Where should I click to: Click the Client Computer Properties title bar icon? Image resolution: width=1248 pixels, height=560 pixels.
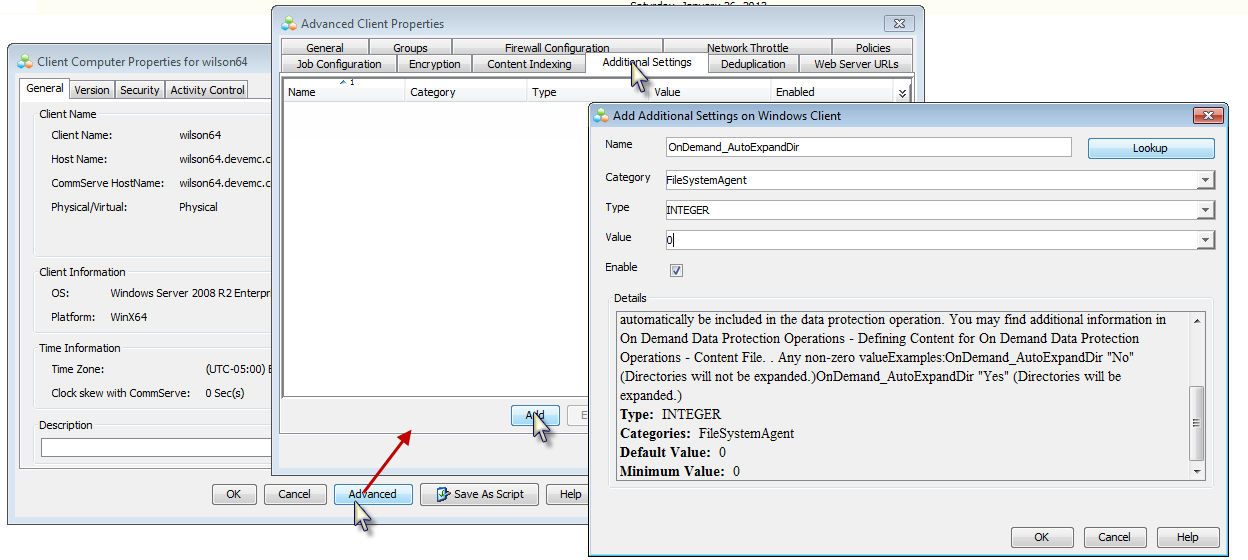coord(25,62)
